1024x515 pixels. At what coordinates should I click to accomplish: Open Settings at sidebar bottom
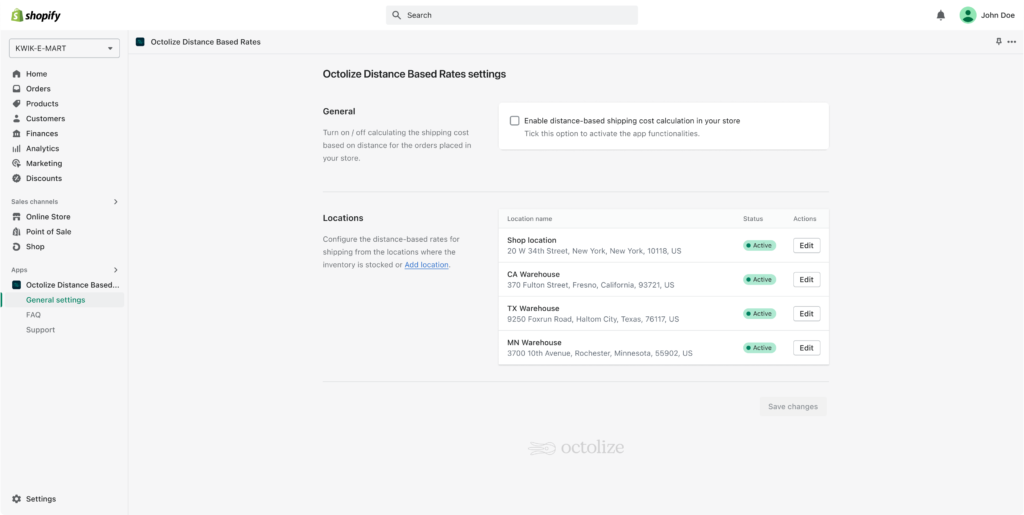coord(41,499)
